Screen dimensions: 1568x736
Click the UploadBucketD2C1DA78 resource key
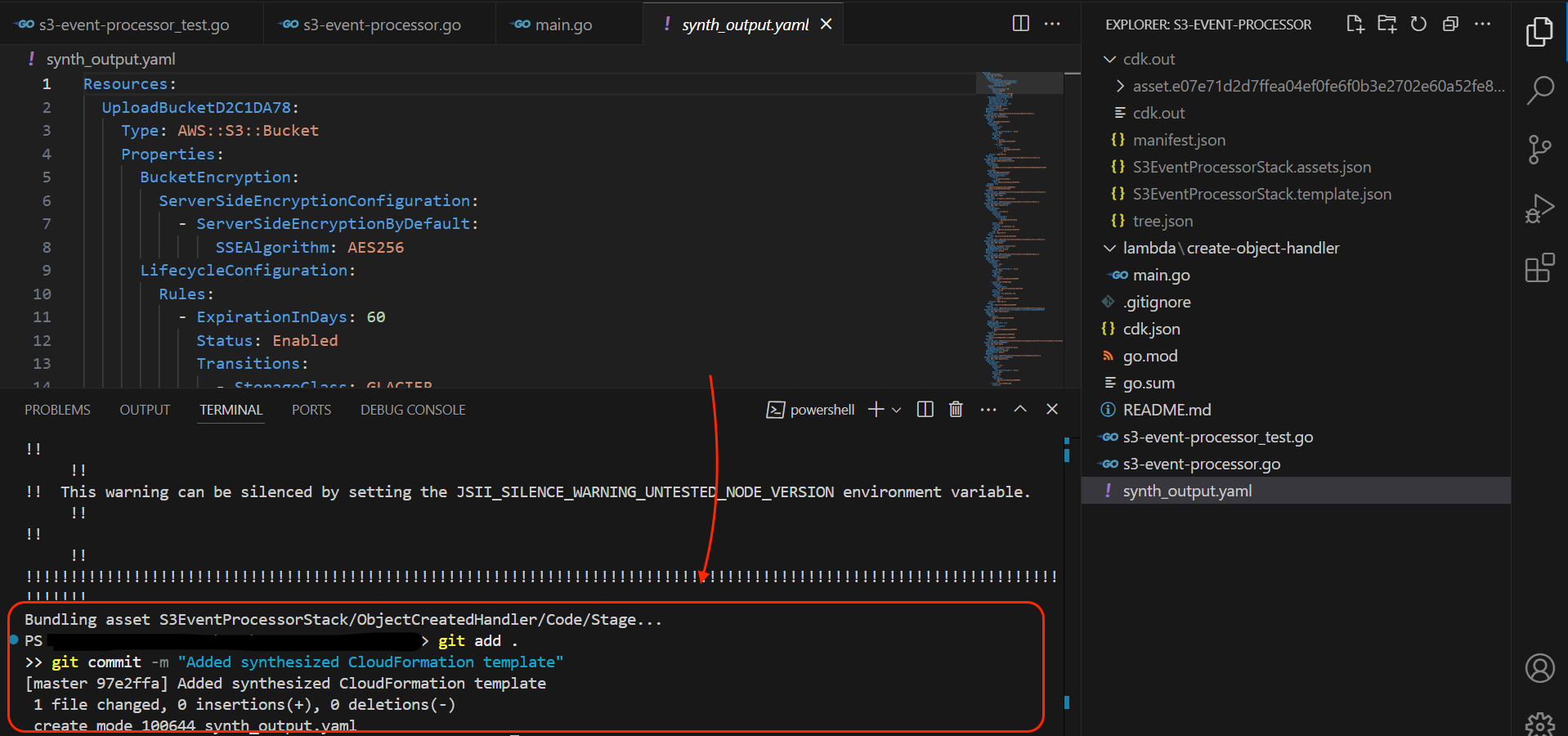[196, 107]
